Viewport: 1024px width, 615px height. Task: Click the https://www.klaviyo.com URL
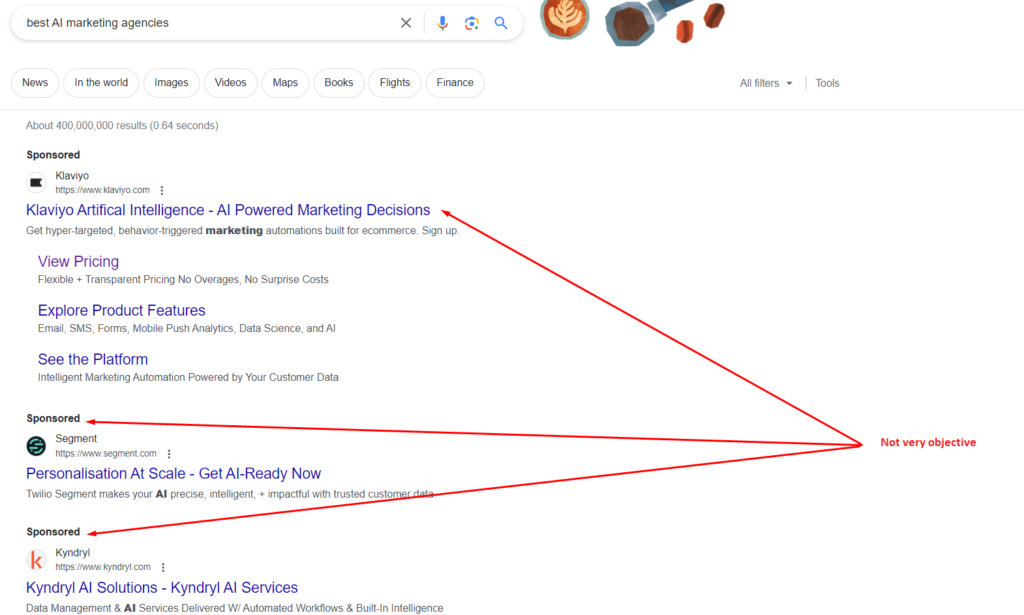pos(103,190)
